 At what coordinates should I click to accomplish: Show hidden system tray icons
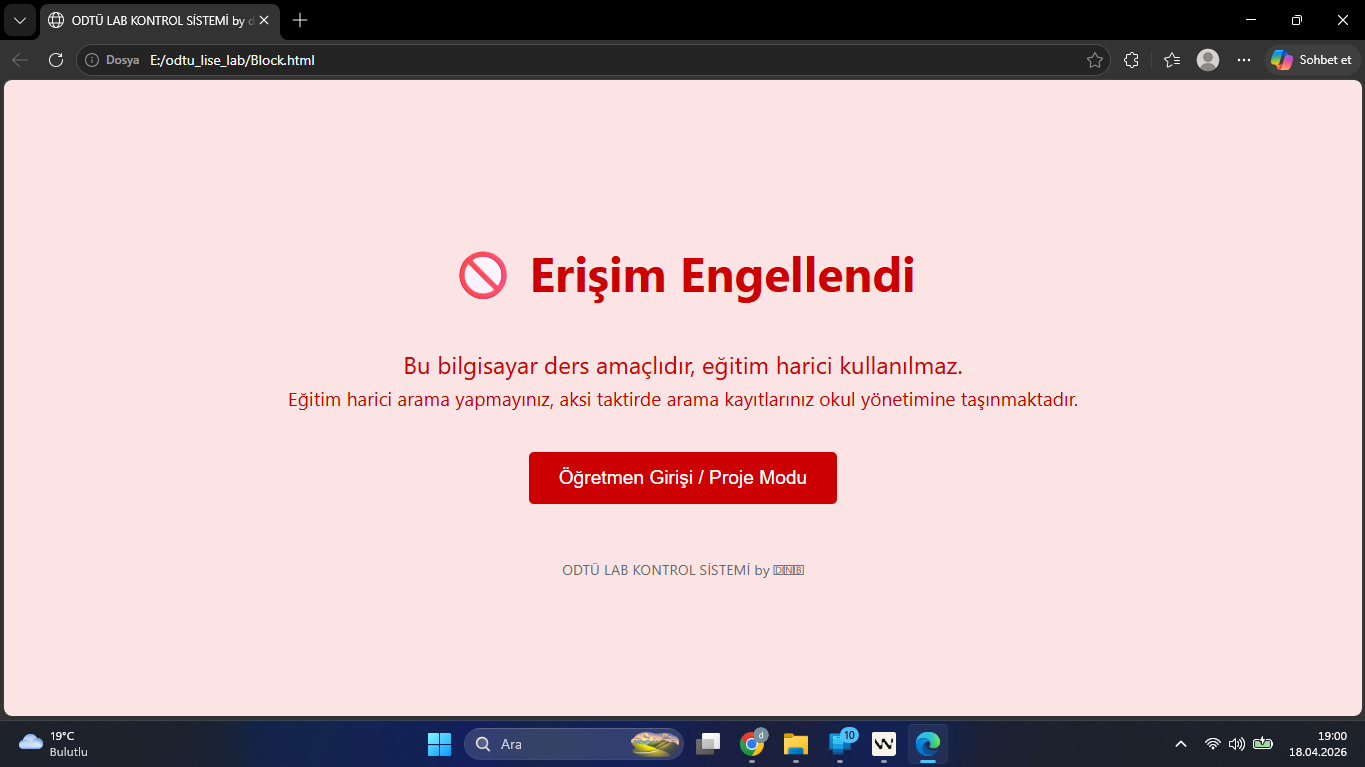(x=1180, y=743)
